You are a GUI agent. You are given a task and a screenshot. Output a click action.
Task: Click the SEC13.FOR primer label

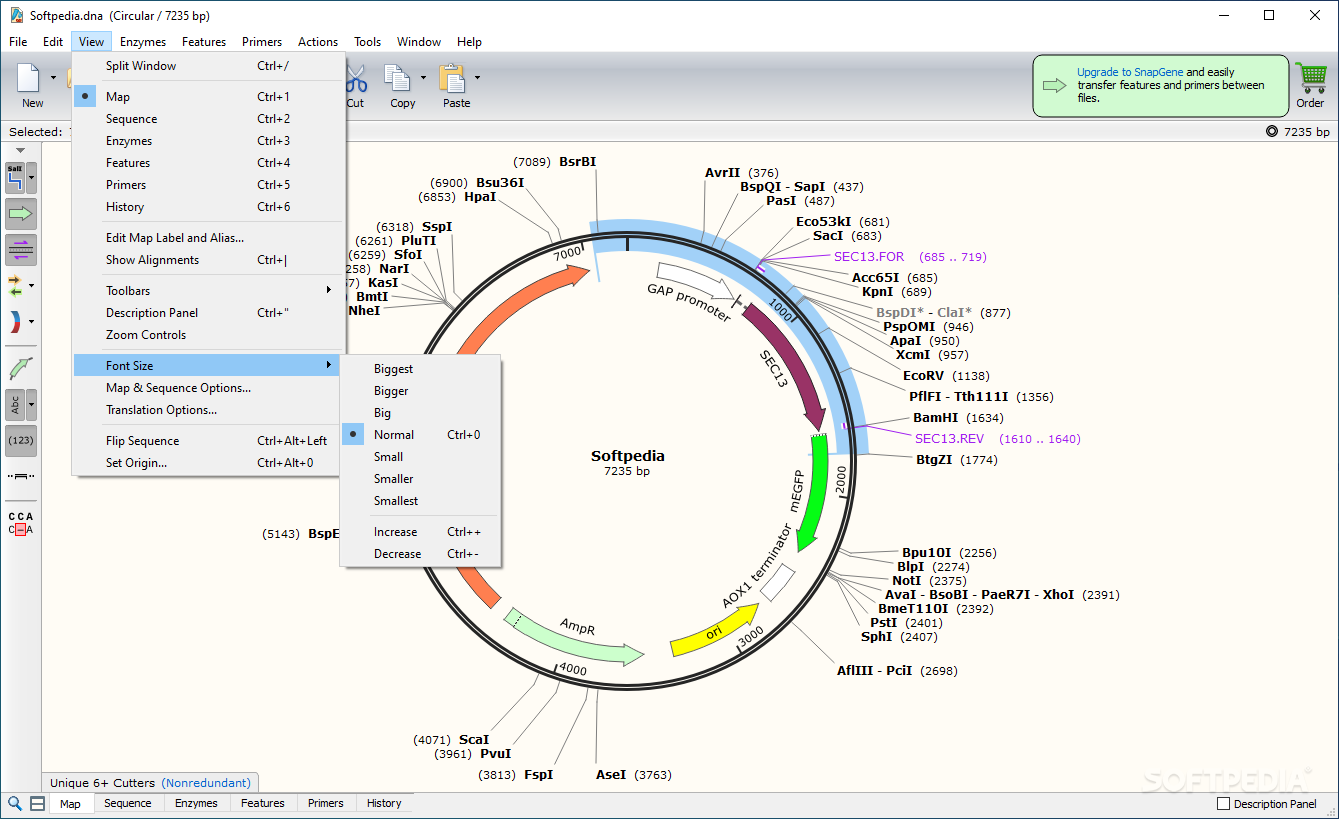point(869,257)
